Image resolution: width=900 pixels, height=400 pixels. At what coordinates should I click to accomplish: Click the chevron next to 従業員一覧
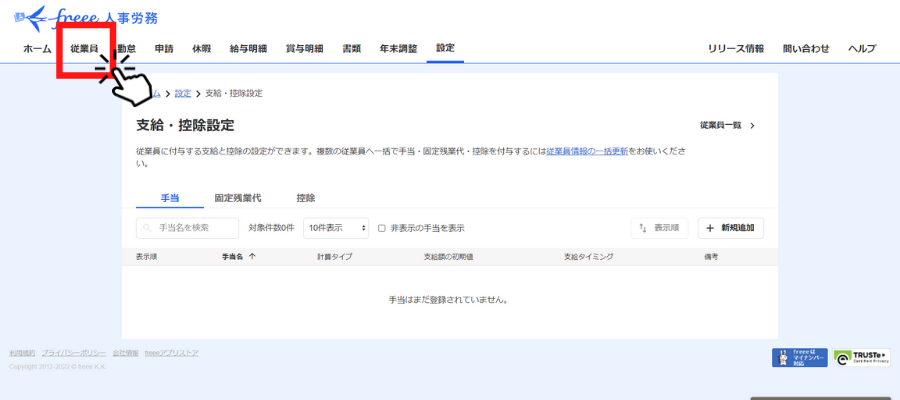tap(752, 126)
